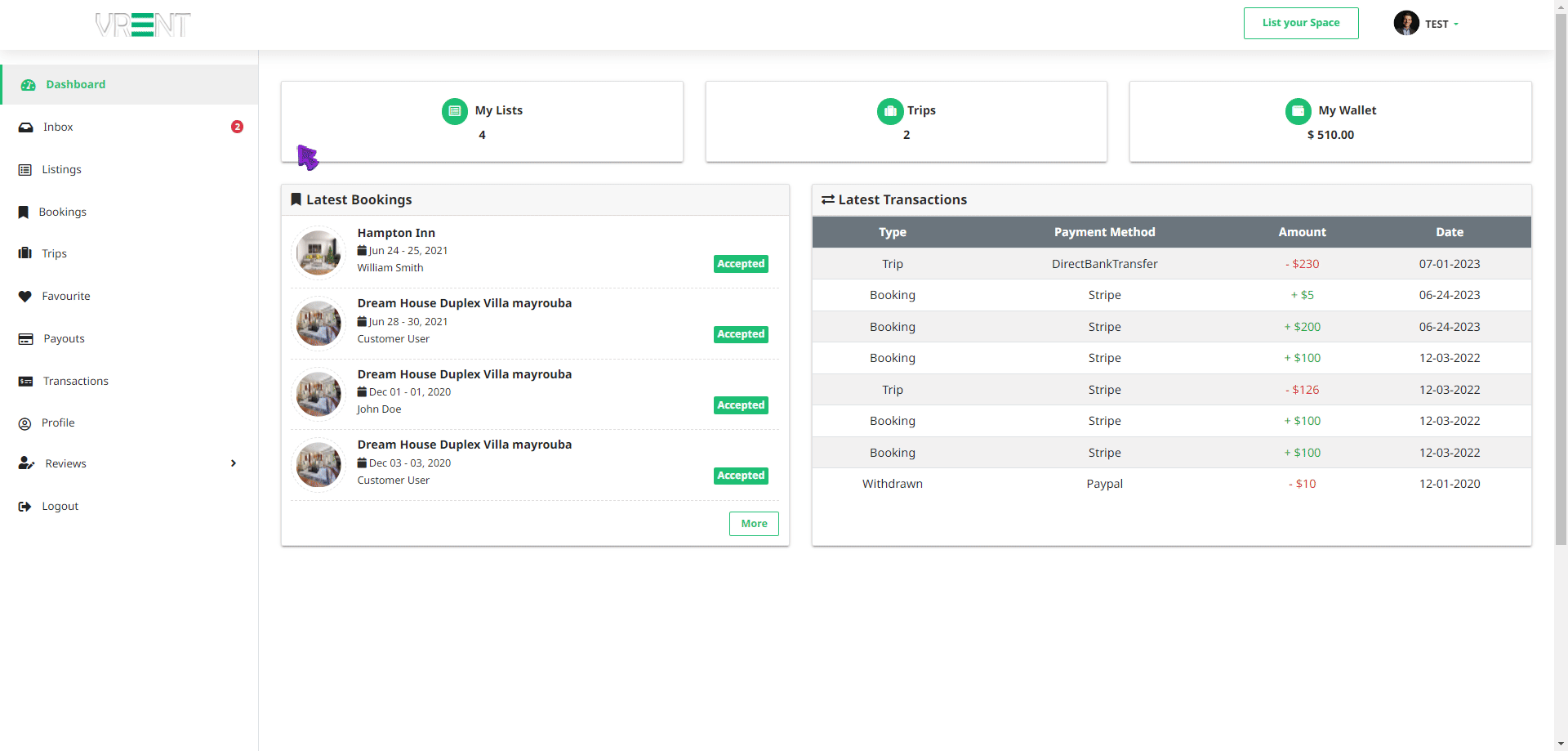
Task: Open the Hampton Inn booking link
Action: tap(396, 233)
